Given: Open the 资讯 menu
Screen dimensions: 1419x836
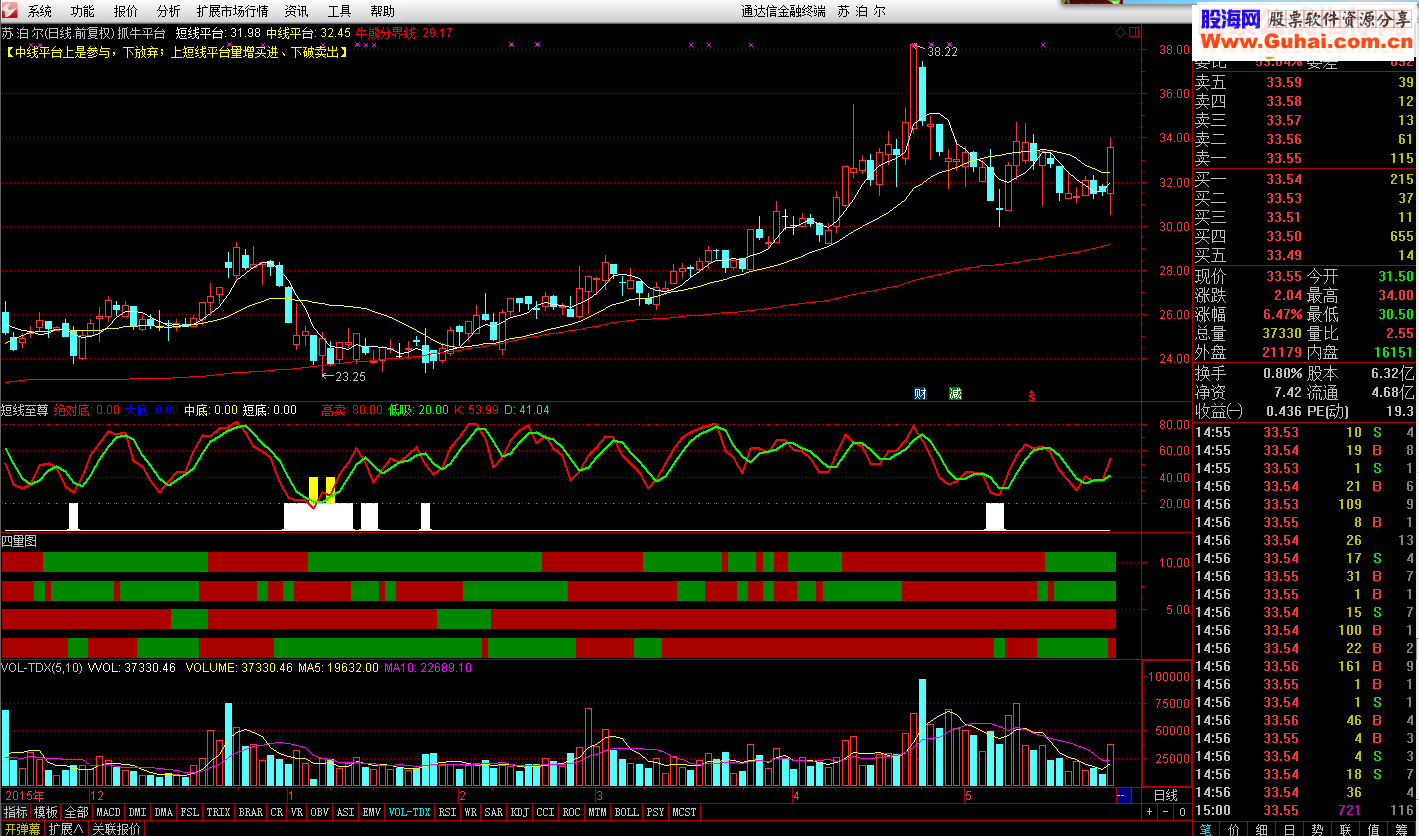Looking at the screenshot, I should (x=296, y=11).
